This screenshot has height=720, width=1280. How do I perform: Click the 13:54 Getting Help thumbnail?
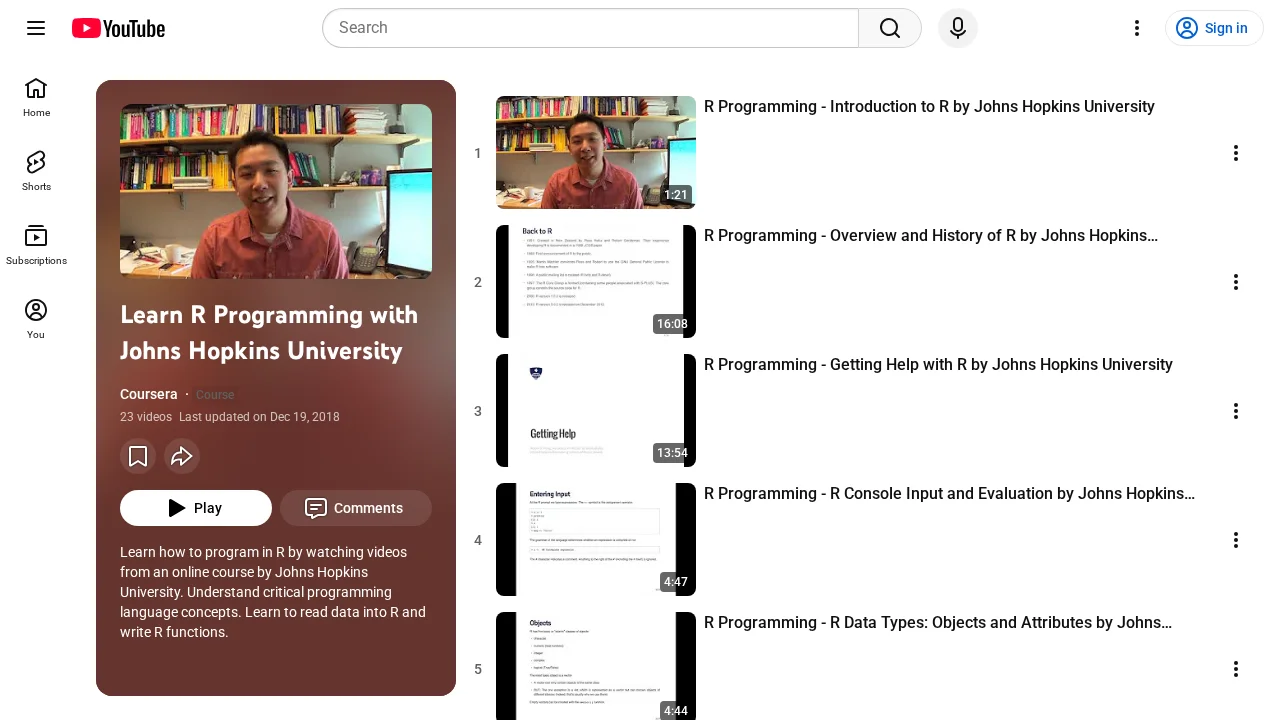[596, 410]
